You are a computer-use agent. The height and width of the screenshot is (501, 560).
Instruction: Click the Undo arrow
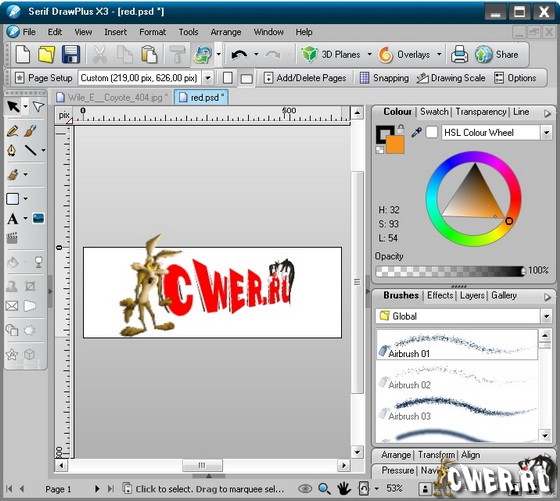(x=239, y=55)
